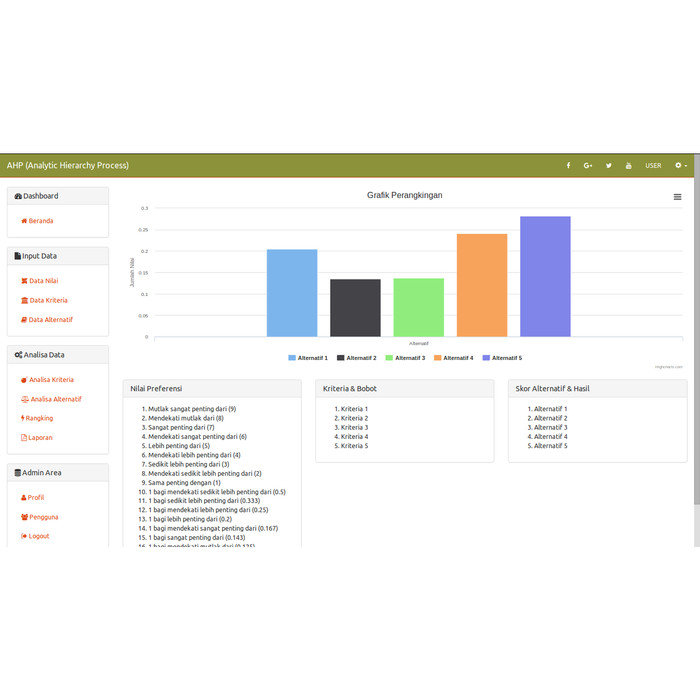Click the Facebook icon in header

click(x=568, y=166)
